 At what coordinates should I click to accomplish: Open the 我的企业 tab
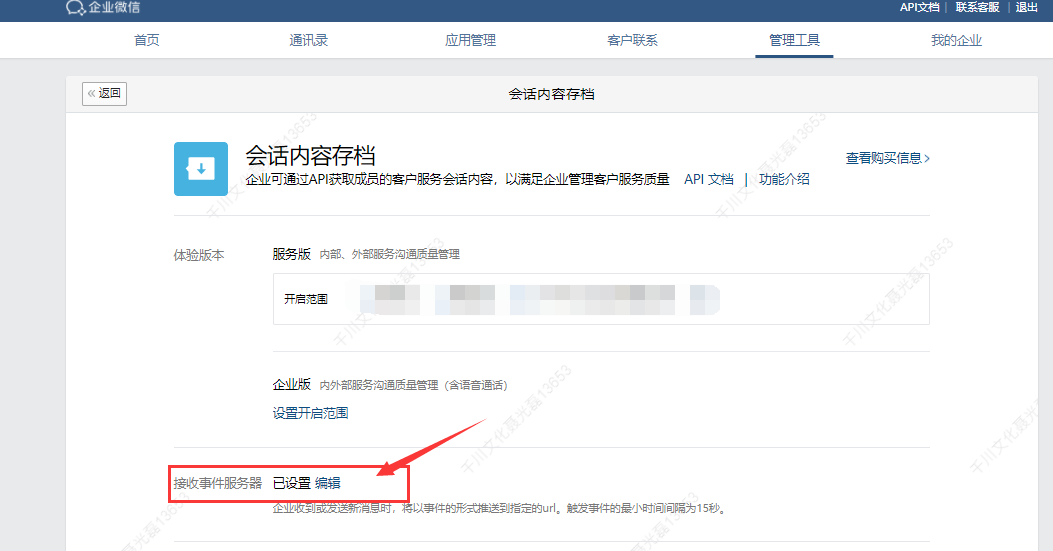pyautogui.click(x=956, y=40)
